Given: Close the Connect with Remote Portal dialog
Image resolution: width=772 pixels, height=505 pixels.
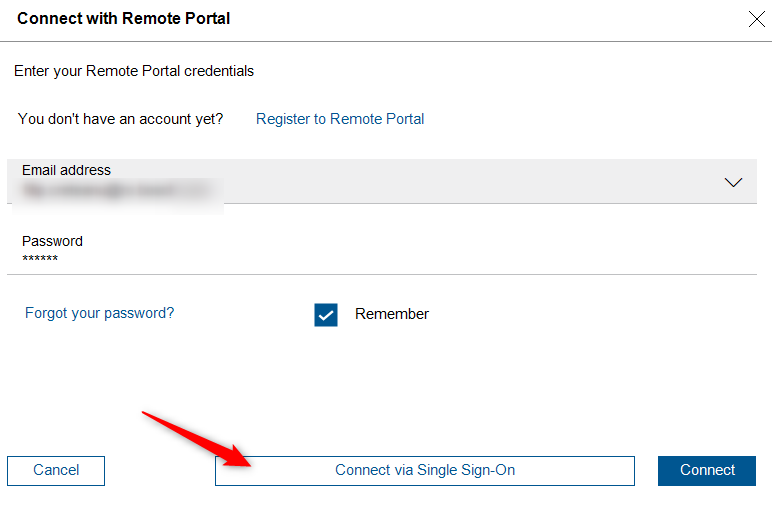Looking at the screenshot, I should coord(756,19).
